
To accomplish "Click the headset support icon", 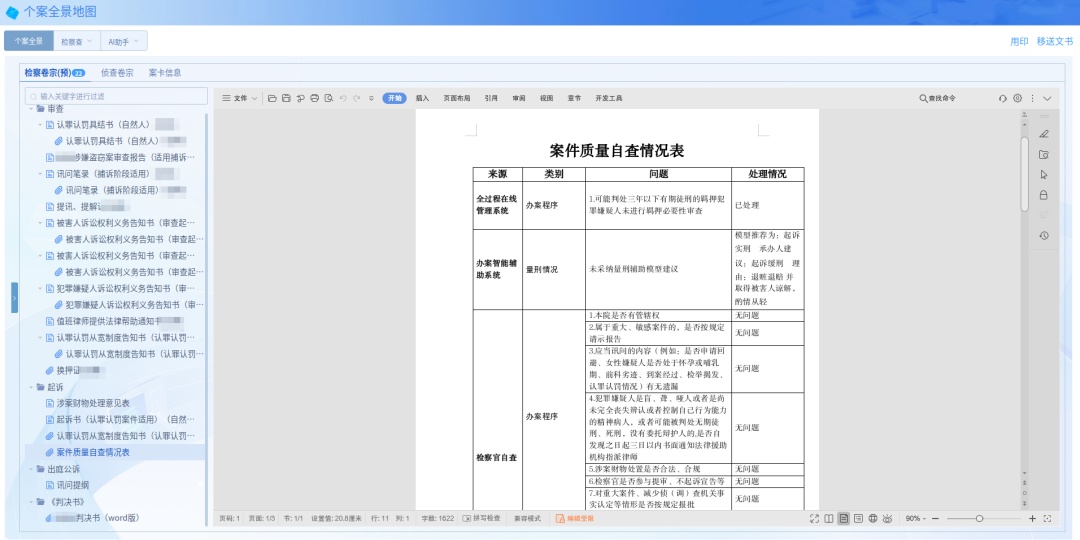I will point(1003,98).
